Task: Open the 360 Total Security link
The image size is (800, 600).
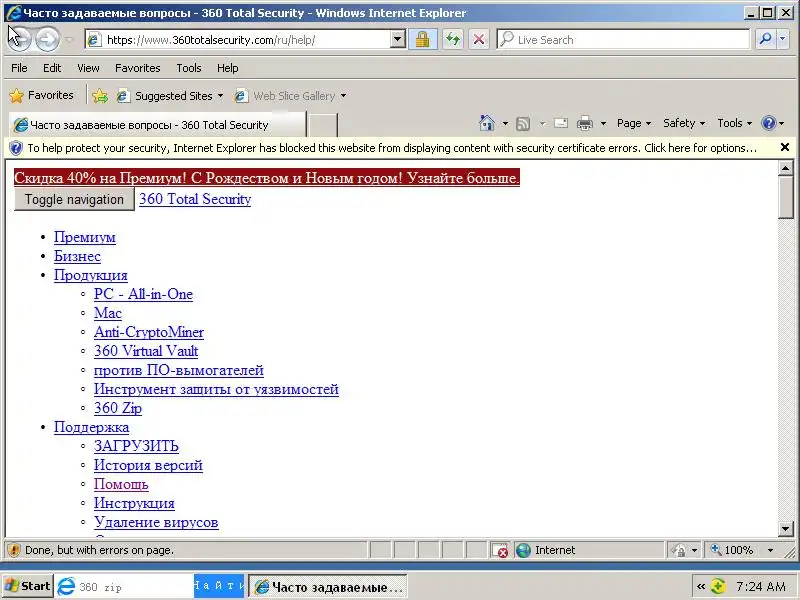Action: tap(195, 199)
